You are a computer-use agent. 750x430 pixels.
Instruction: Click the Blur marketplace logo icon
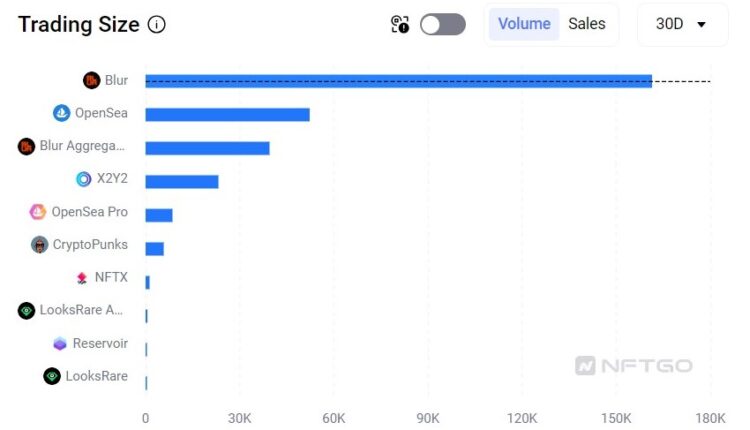[x=92, y=80]
